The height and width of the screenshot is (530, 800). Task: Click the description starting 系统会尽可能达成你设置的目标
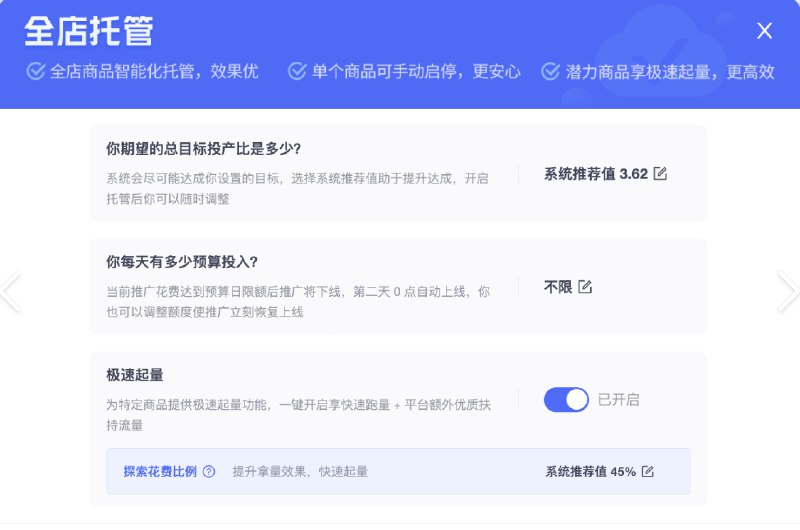[x=297, y=188]
